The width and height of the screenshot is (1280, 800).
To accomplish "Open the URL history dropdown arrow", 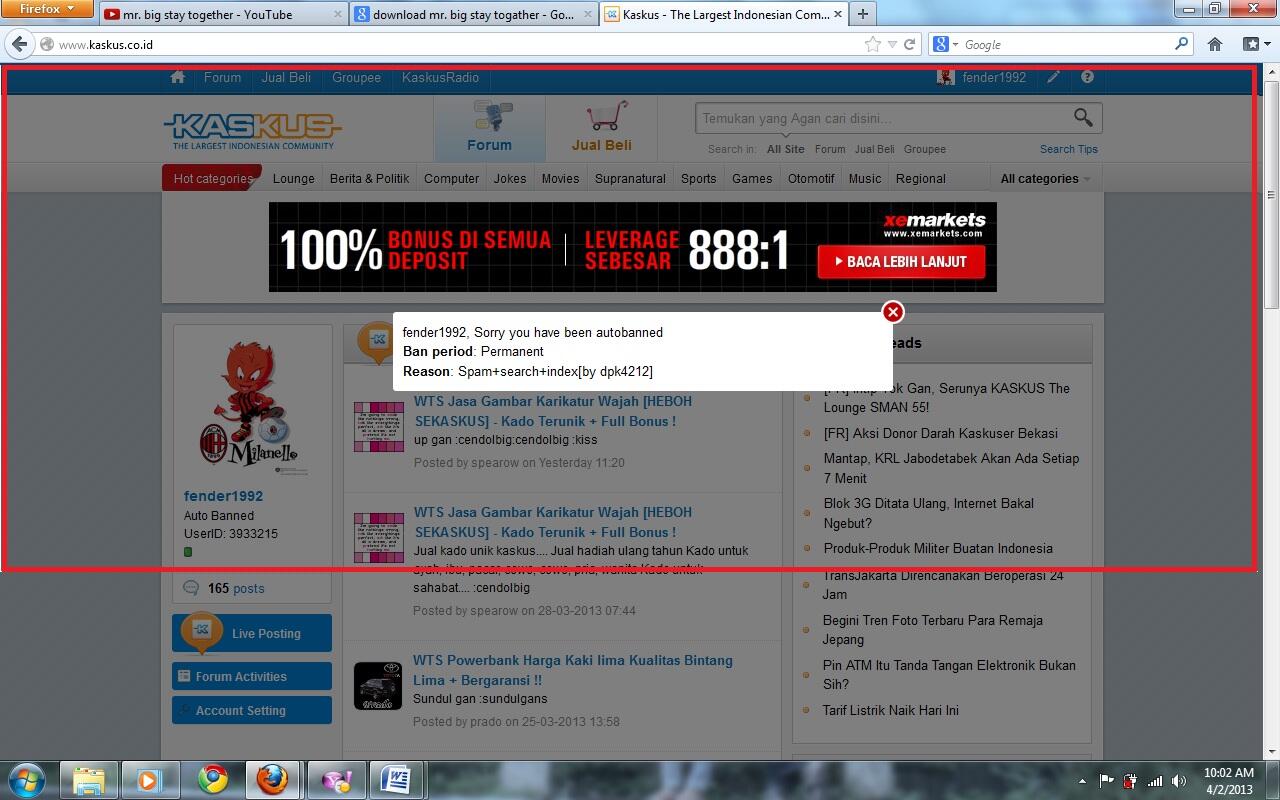I will [893, 44].
